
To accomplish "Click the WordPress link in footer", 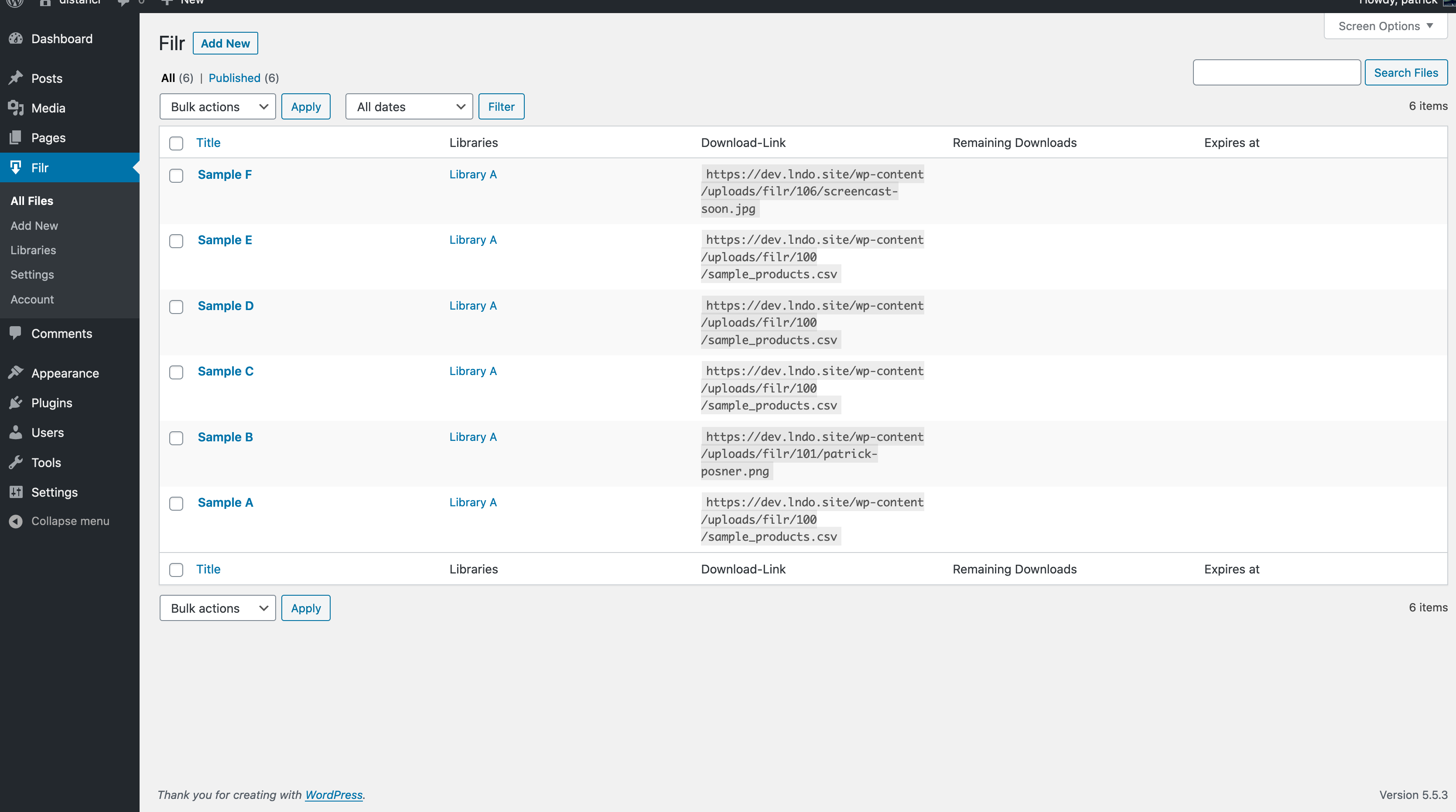I will (334, 795).
